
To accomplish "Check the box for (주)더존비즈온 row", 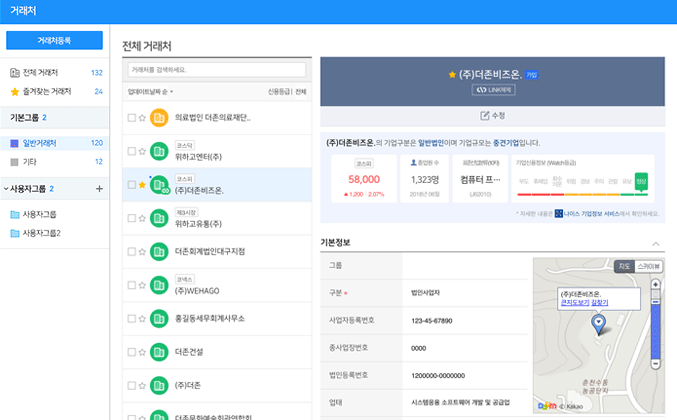I will click(x=132, y=185).
